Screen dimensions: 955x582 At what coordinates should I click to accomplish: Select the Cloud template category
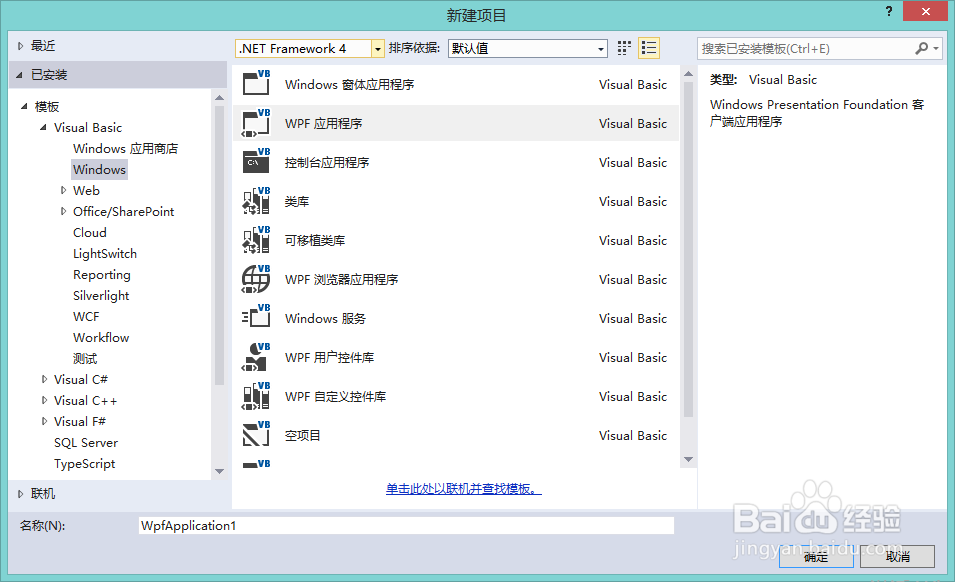[90, 233]
